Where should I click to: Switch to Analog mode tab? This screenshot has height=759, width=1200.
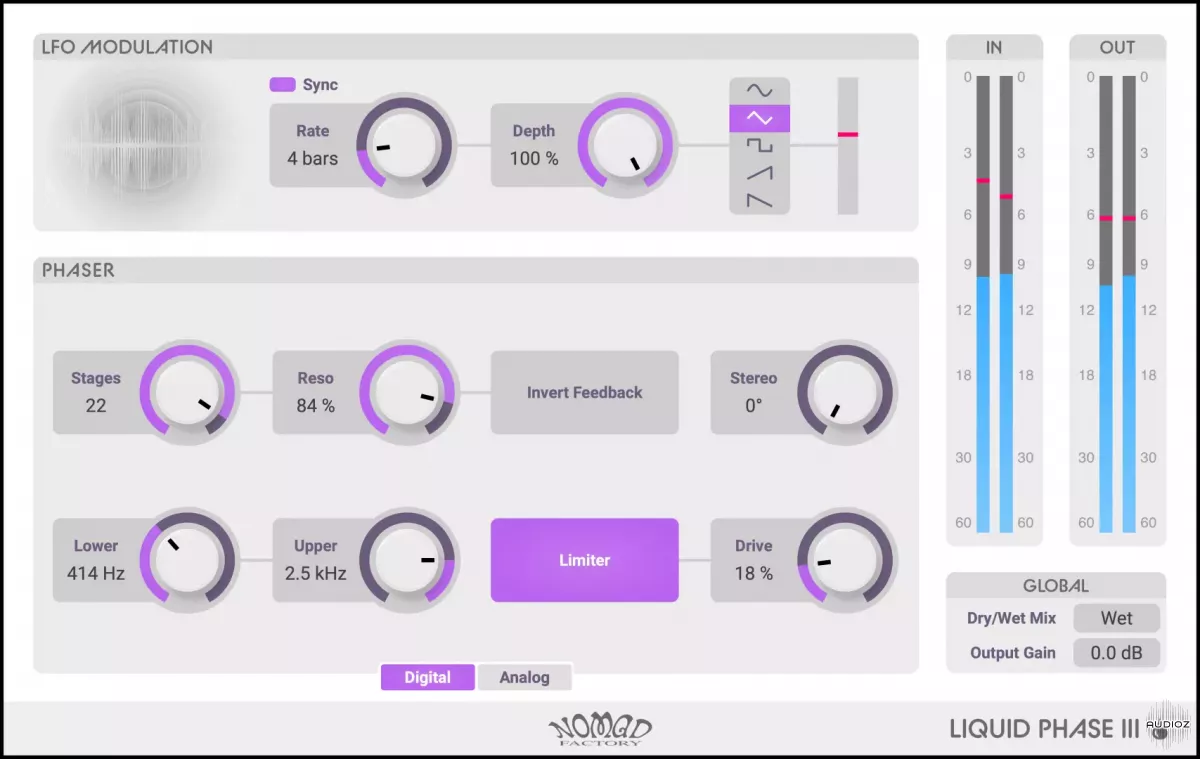(525, 677)
